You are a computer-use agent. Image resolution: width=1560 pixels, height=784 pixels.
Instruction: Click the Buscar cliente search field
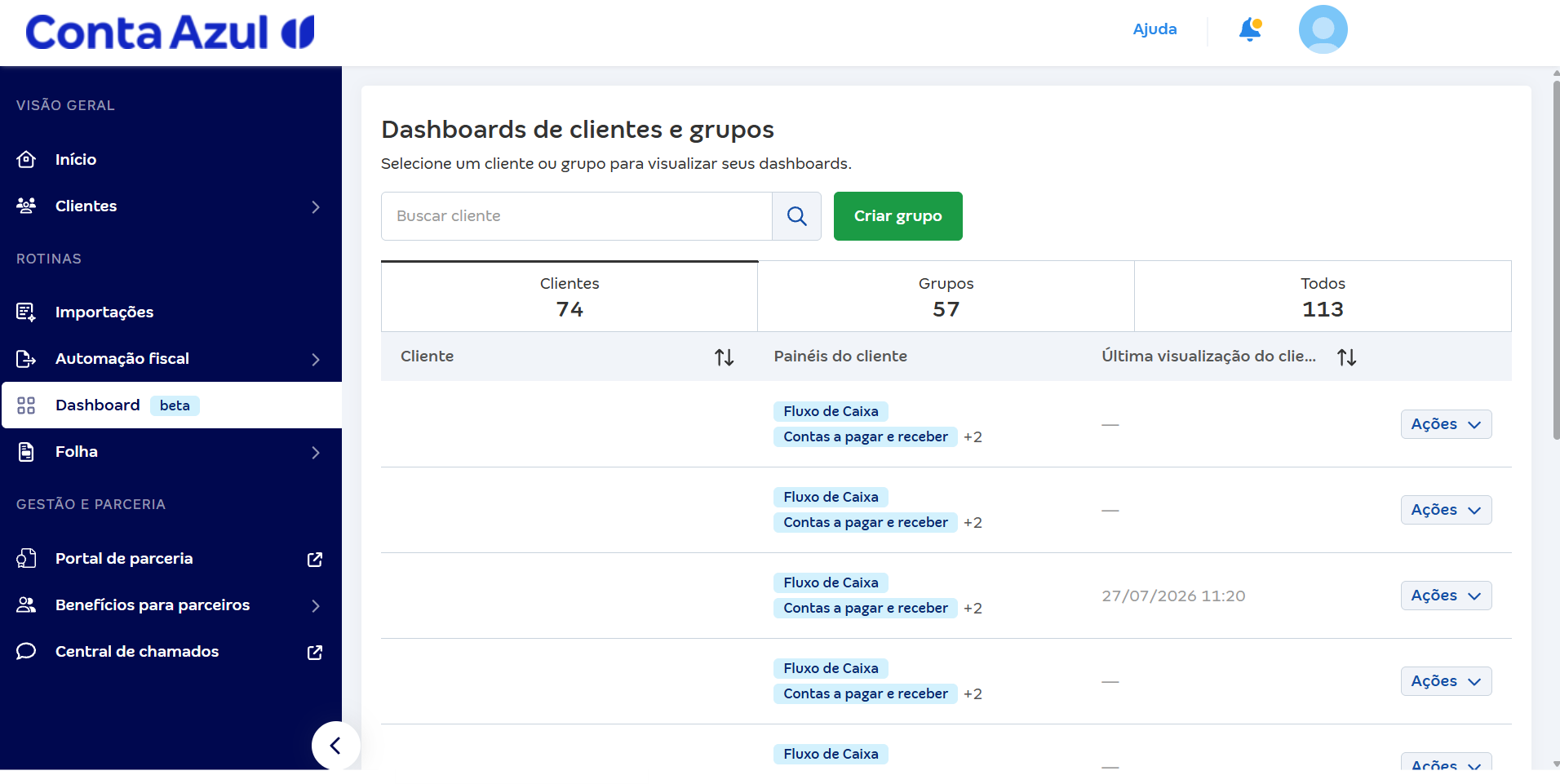[576, 216]
